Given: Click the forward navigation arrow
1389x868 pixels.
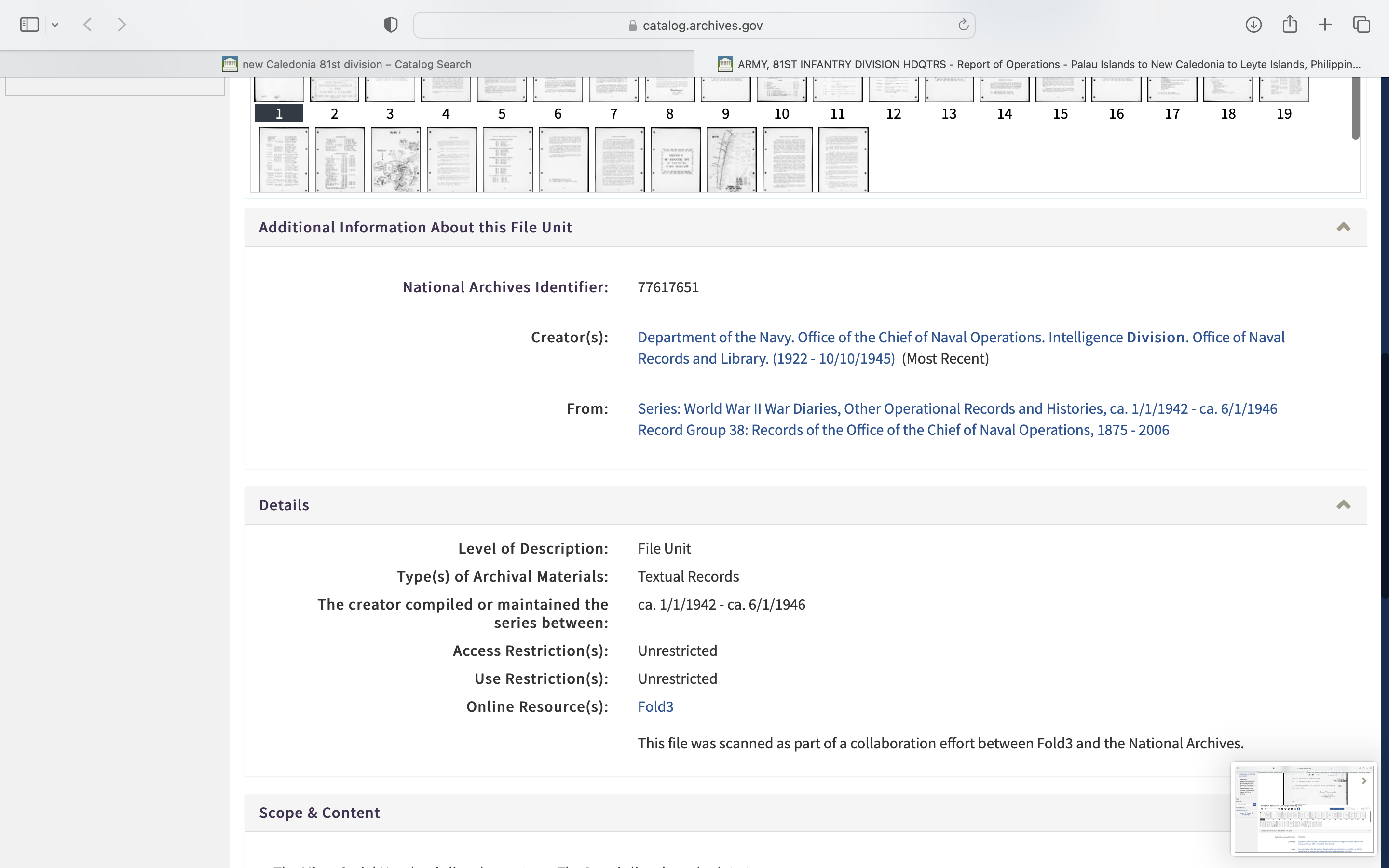Looking at the screenshot, I should pyautogui.click(x=122, y=25).
